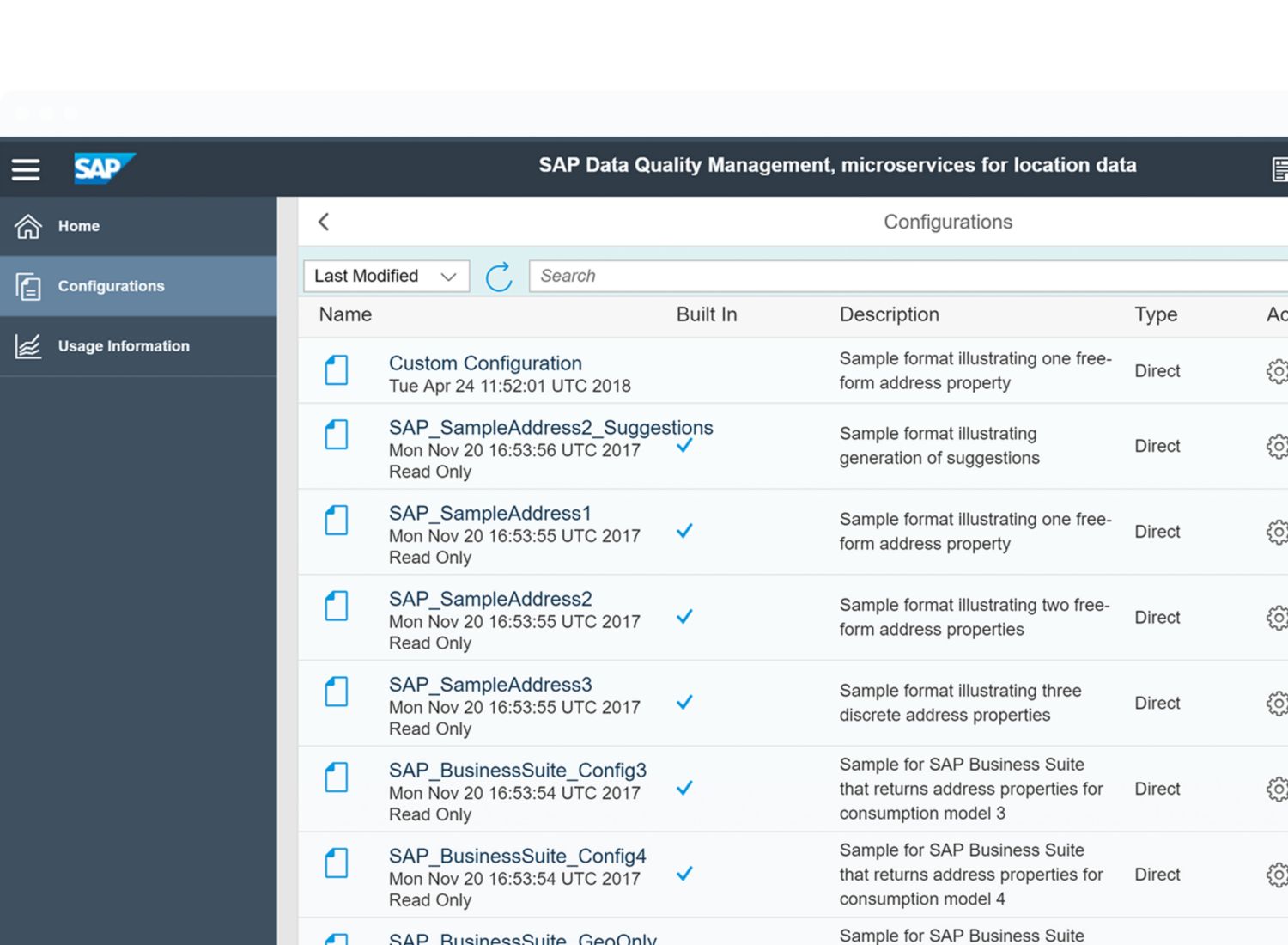Open SAP_SampleAddress1 configuration link
This screenshot has height=945, width=1288.
pos(489,514)
